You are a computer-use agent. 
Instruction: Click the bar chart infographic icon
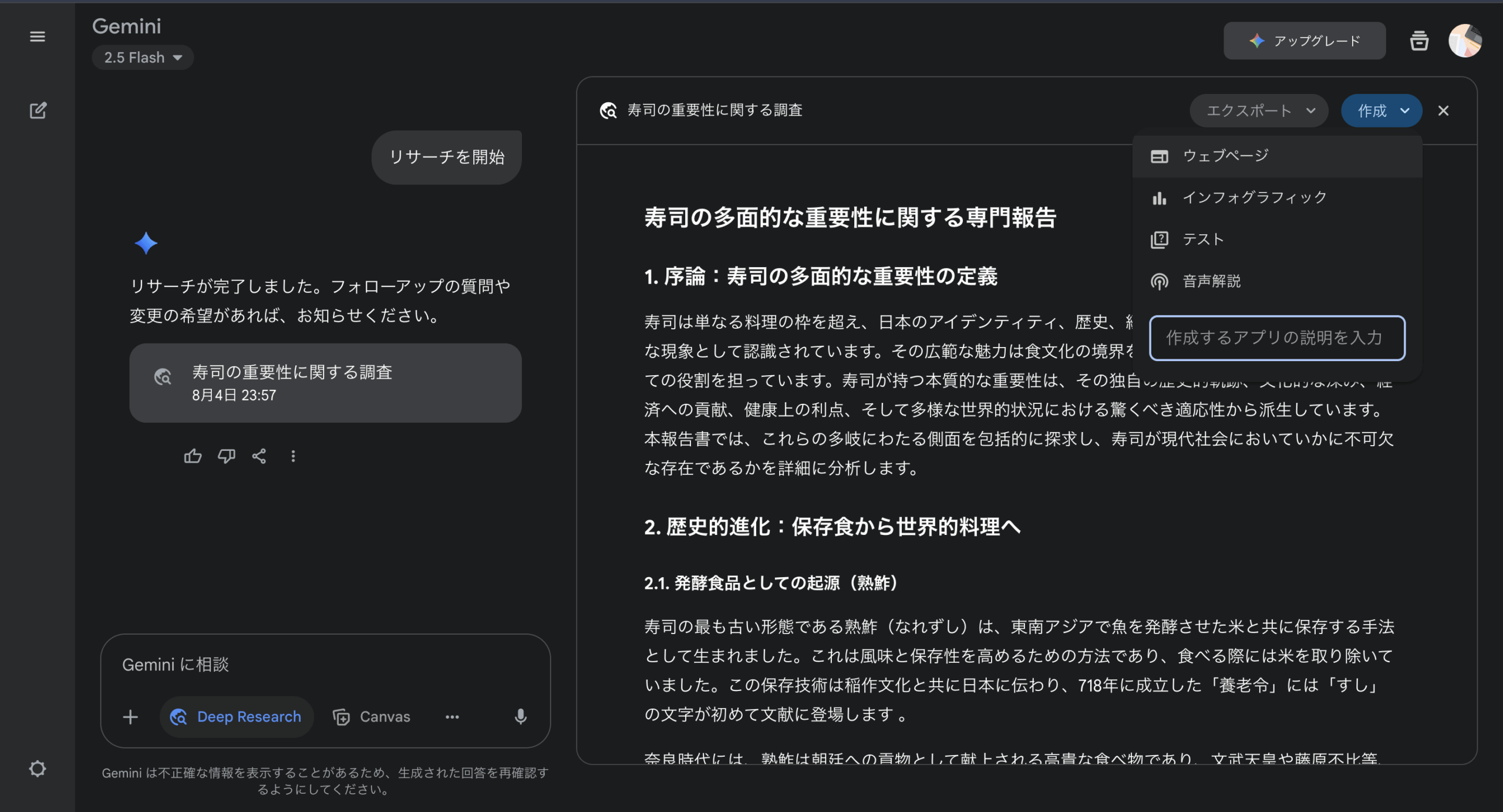pyautogui.click(x=1159, y=198)
